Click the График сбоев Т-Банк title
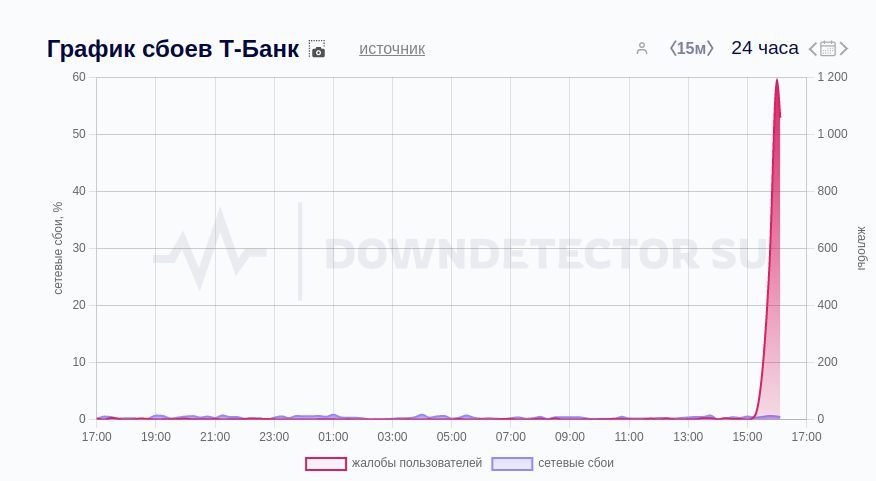 tap(173, 49)
